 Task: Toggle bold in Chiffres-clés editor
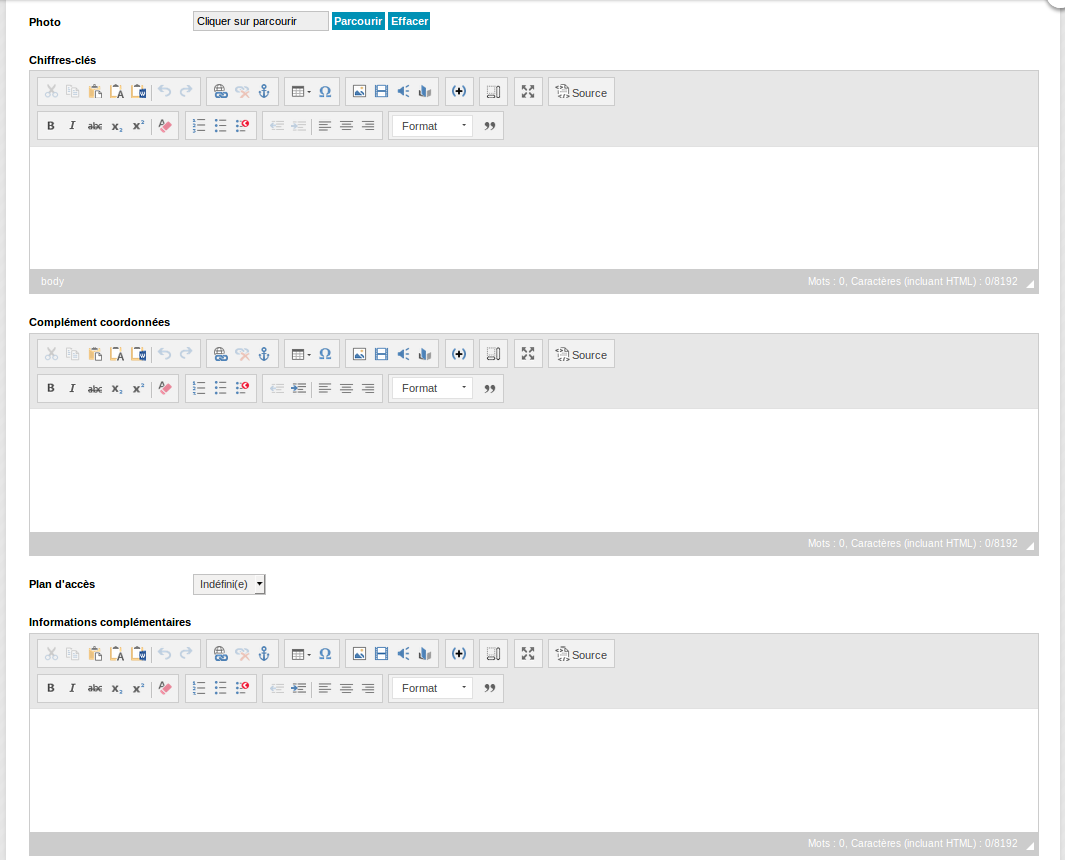pos(51,126)
